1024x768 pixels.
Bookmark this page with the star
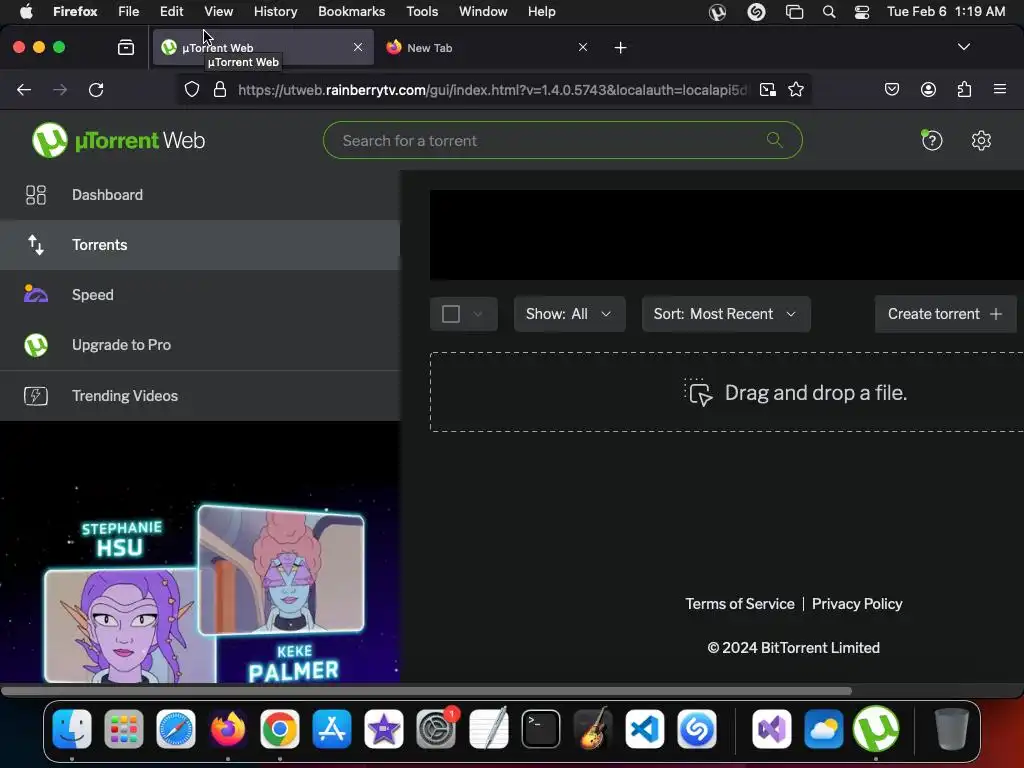coord(795,89)
